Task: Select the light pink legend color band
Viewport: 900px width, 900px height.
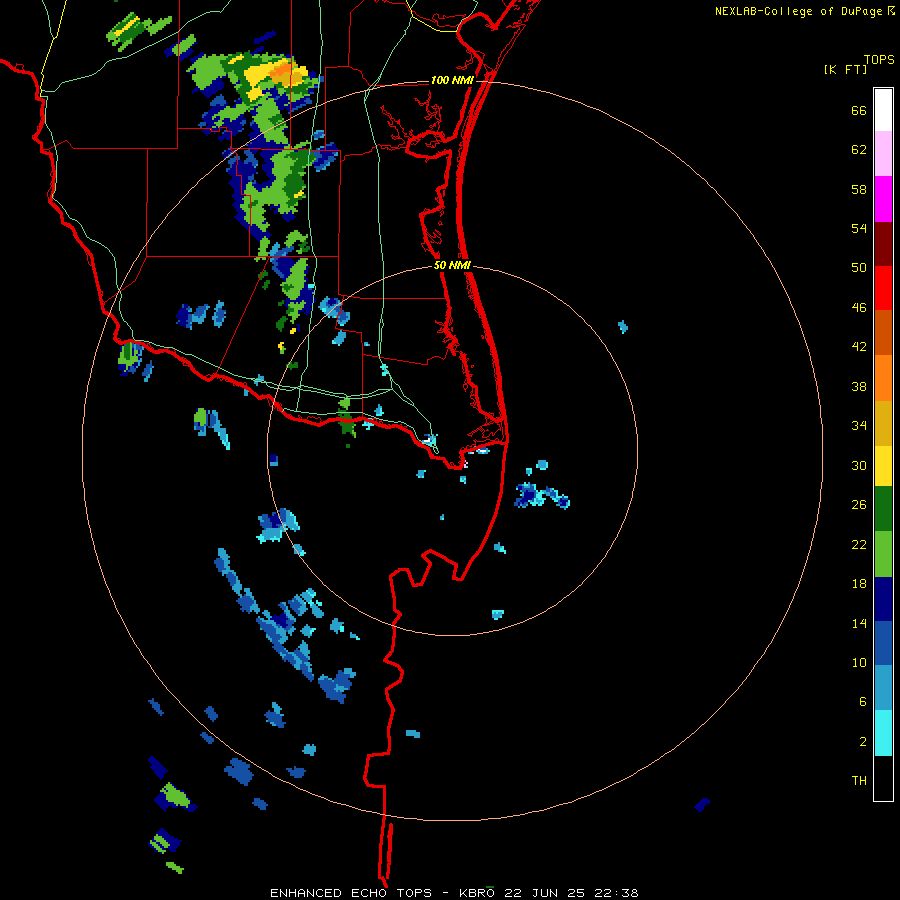Action: pos(883,154)
